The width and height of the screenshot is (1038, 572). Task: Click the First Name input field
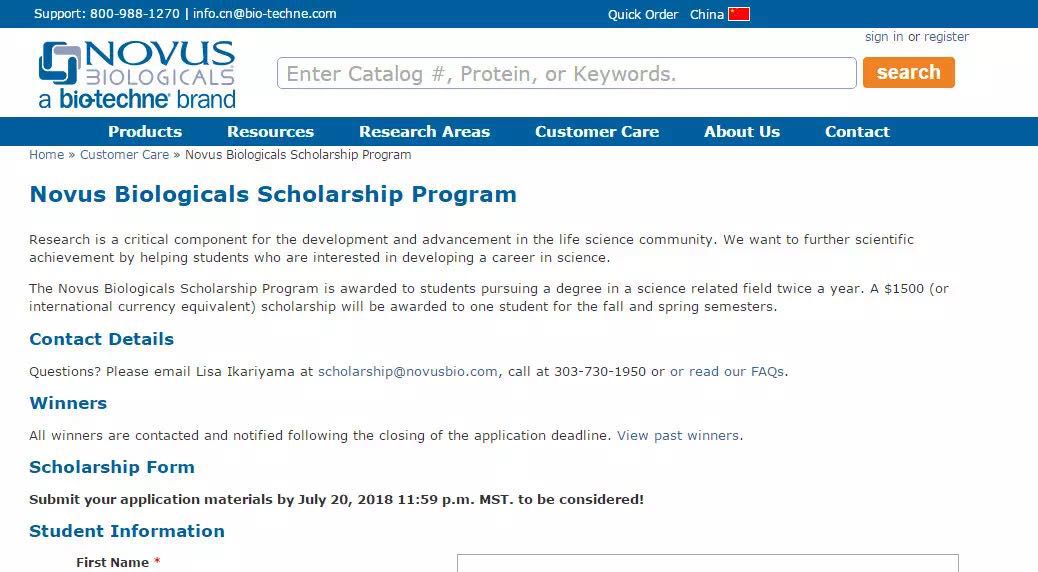click(707, 563)
